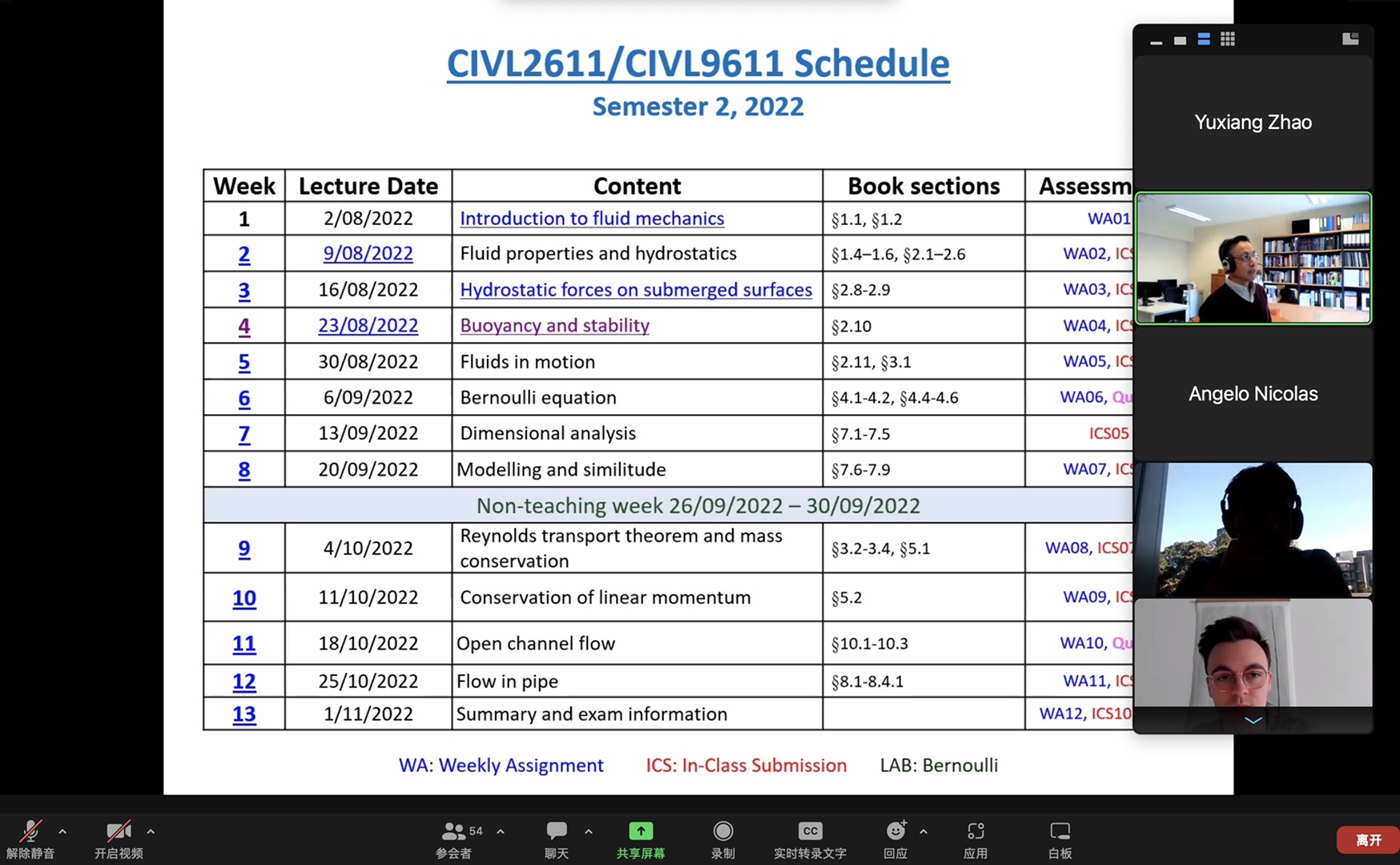Viewport: 1400px width, 865px height.
Task: Expand the arrow next to participants
Action: tap(501, 831)
